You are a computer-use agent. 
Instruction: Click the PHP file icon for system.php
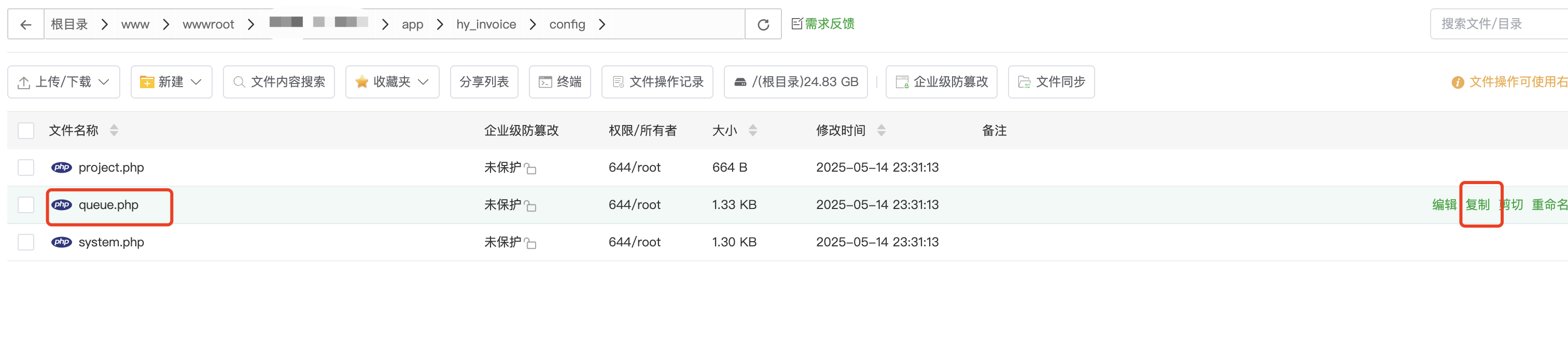coord(62,242)
